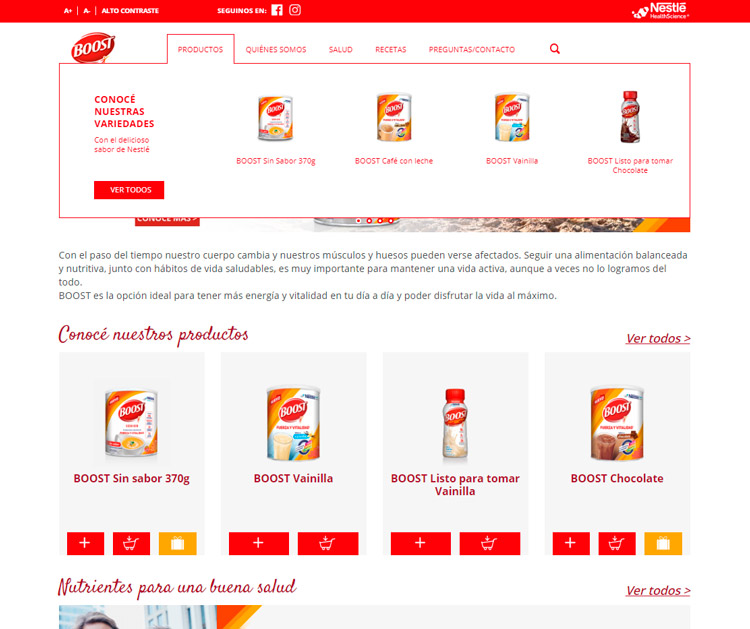Click the BOOST logo
Screen dimensions: 750x629
click(x=93, y=47)
